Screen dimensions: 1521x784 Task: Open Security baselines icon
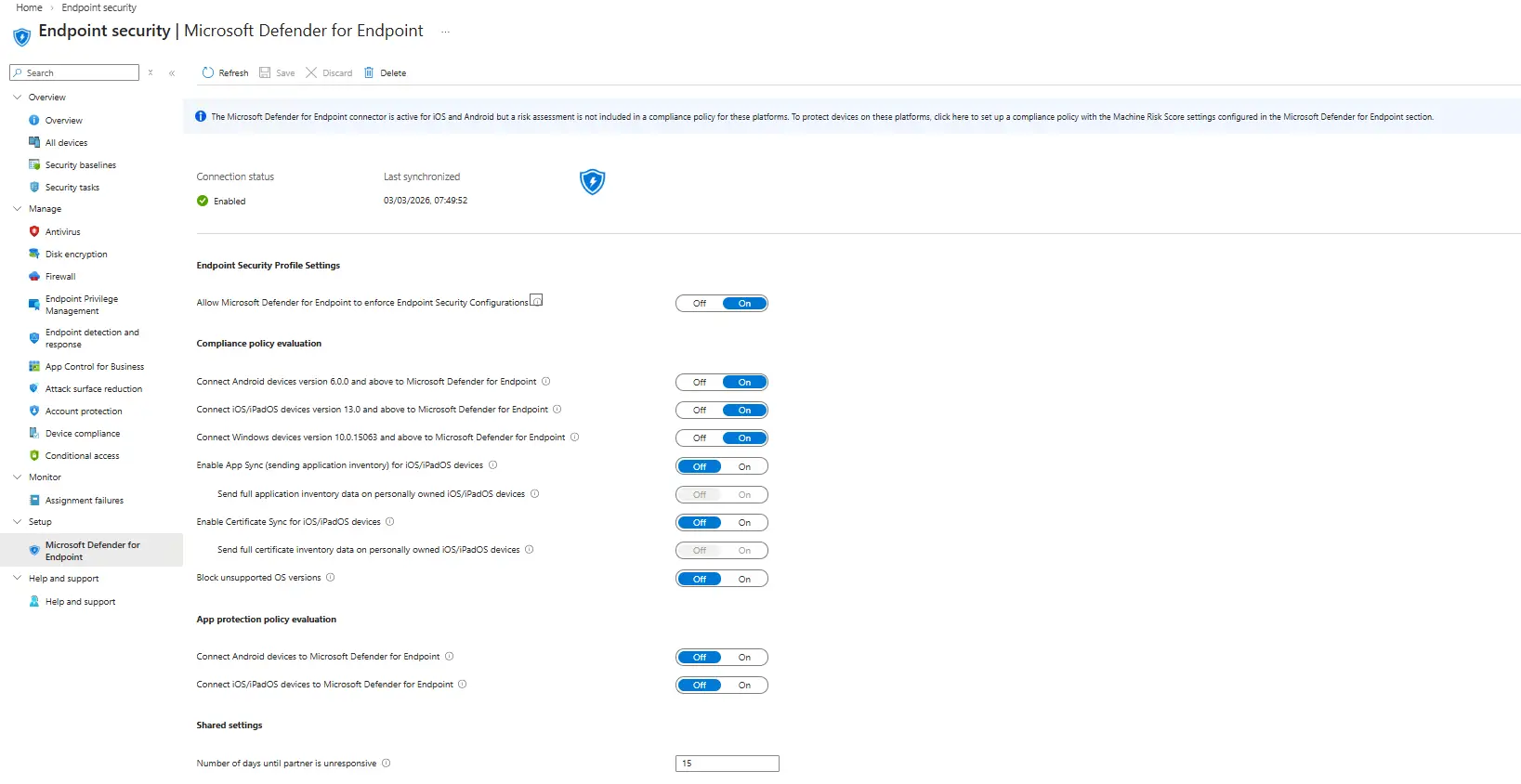[x=34, y=164]
